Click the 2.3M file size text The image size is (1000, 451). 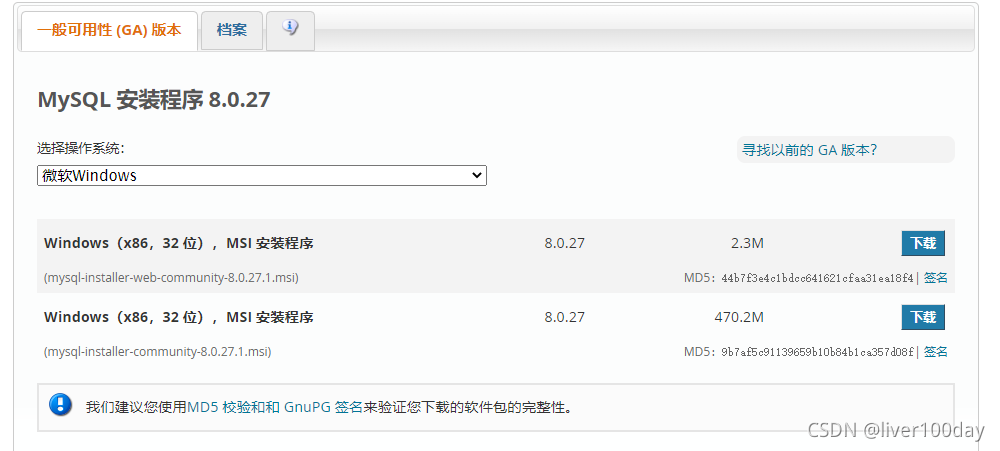747,243
